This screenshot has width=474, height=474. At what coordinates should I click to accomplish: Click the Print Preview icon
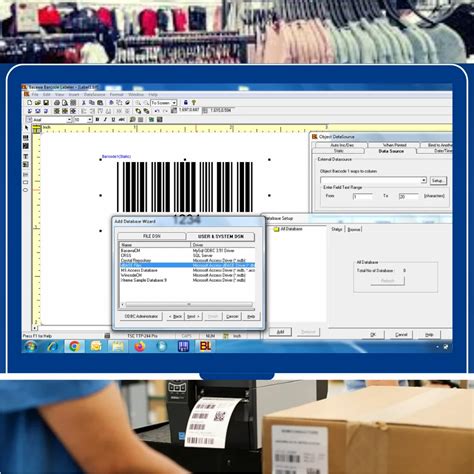tap(65, 103)
